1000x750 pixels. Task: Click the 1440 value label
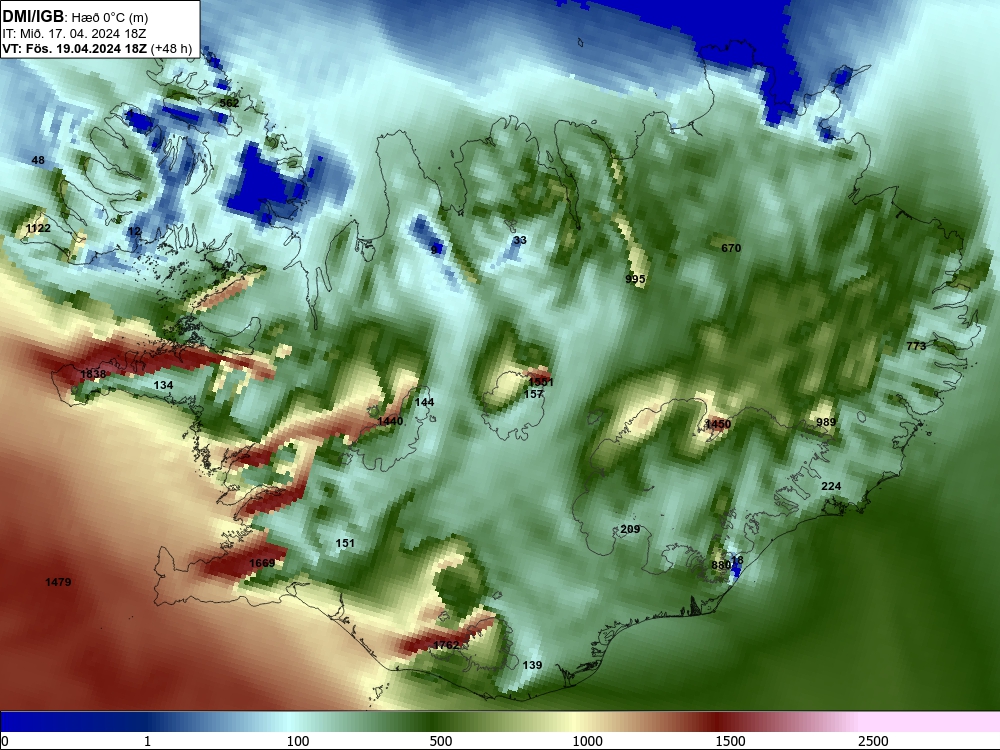(x=390, y=421)
